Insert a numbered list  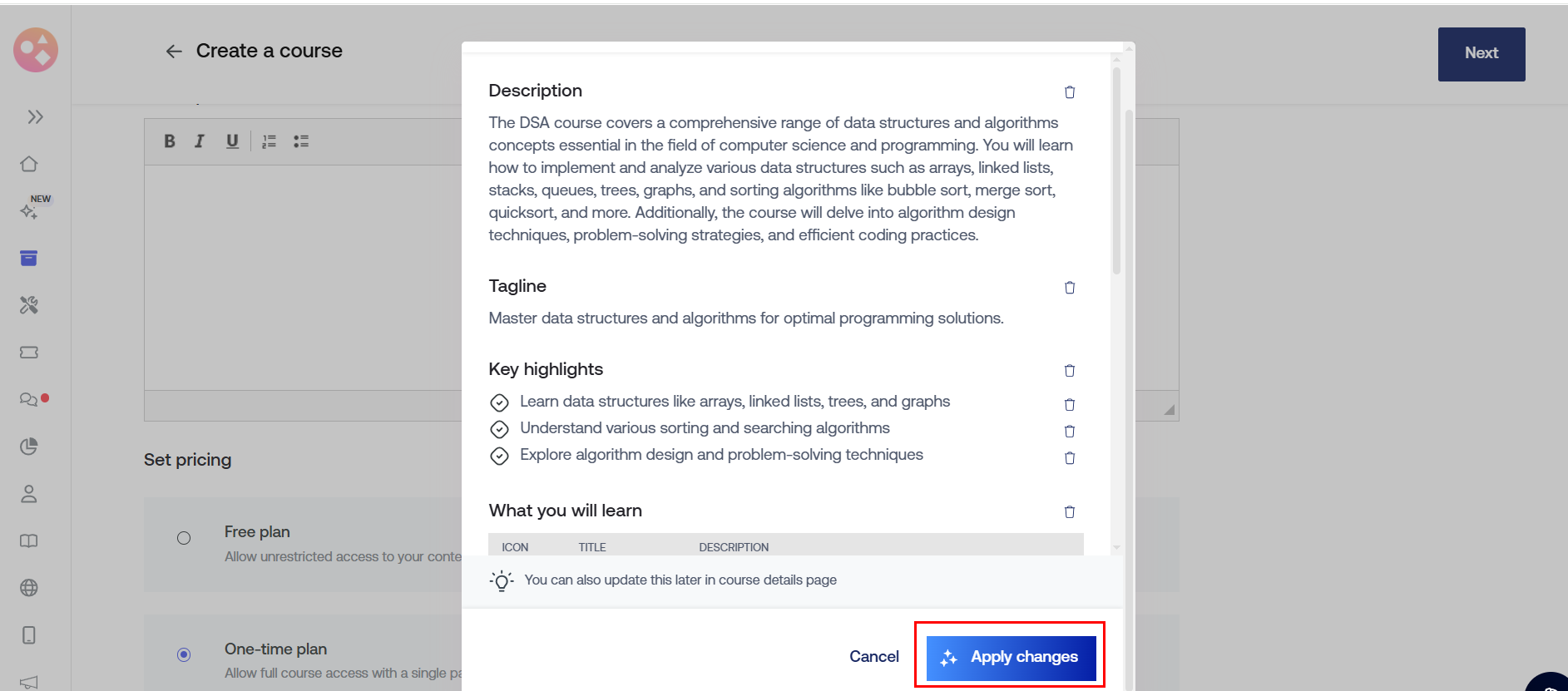click(269, 141)
